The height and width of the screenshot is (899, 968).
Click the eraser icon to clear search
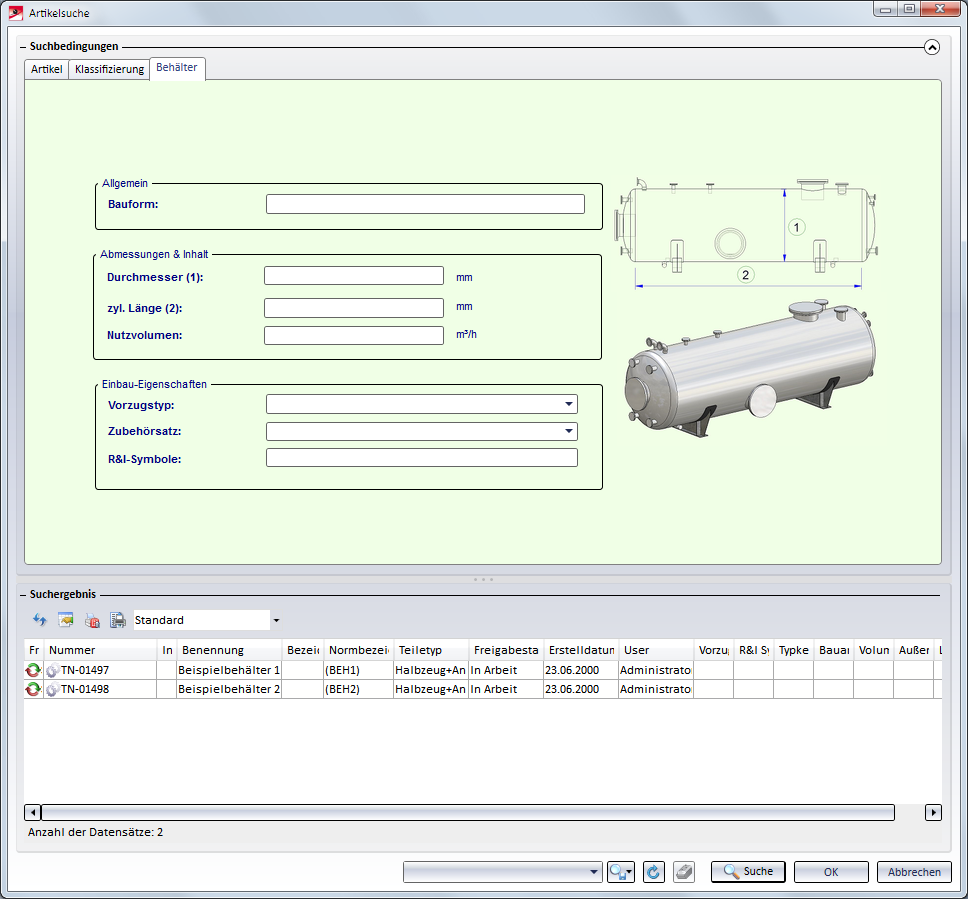(684, 872)
